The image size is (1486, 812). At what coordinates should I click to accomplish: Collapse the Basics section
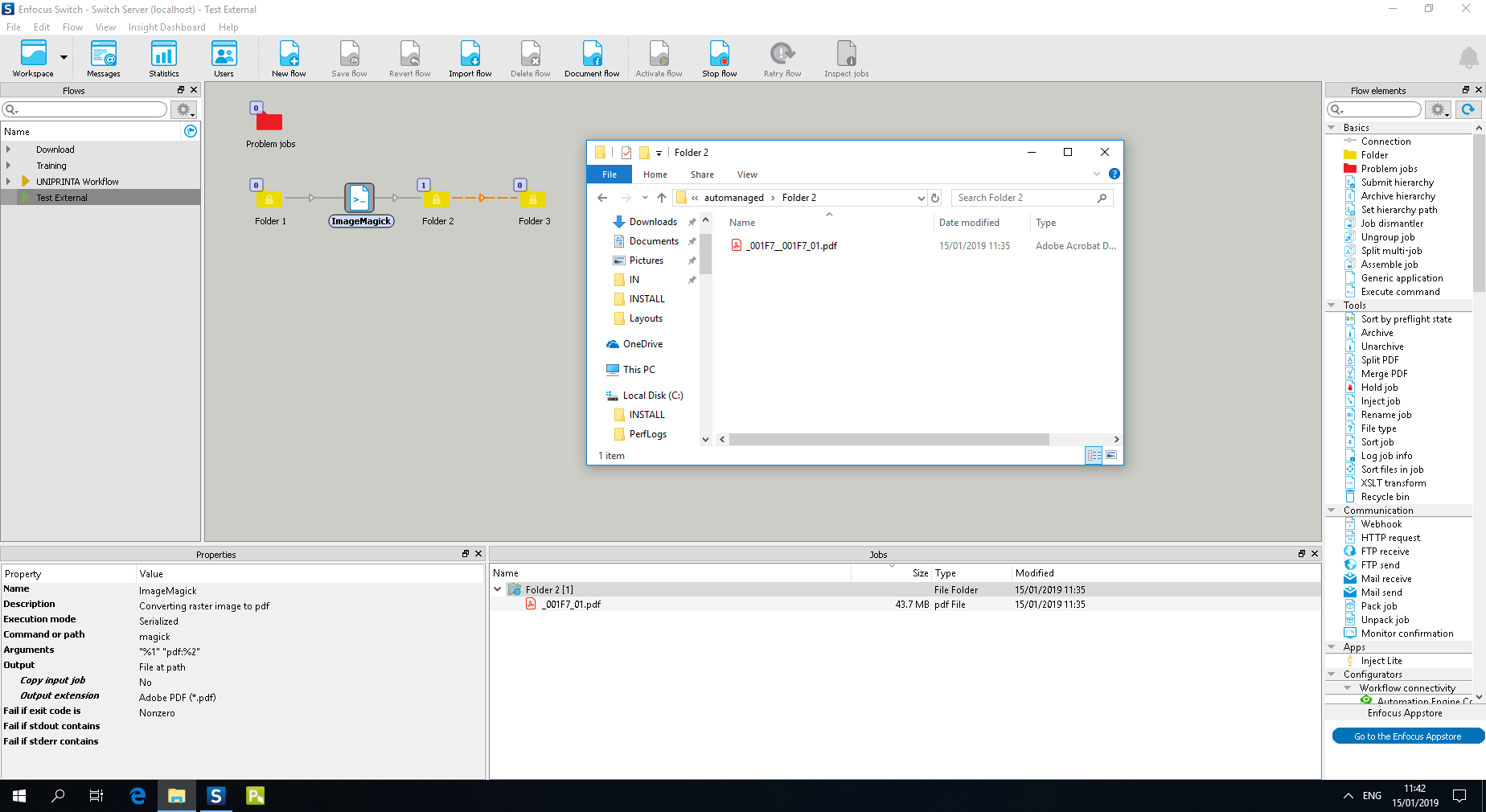coord(1332,128)
